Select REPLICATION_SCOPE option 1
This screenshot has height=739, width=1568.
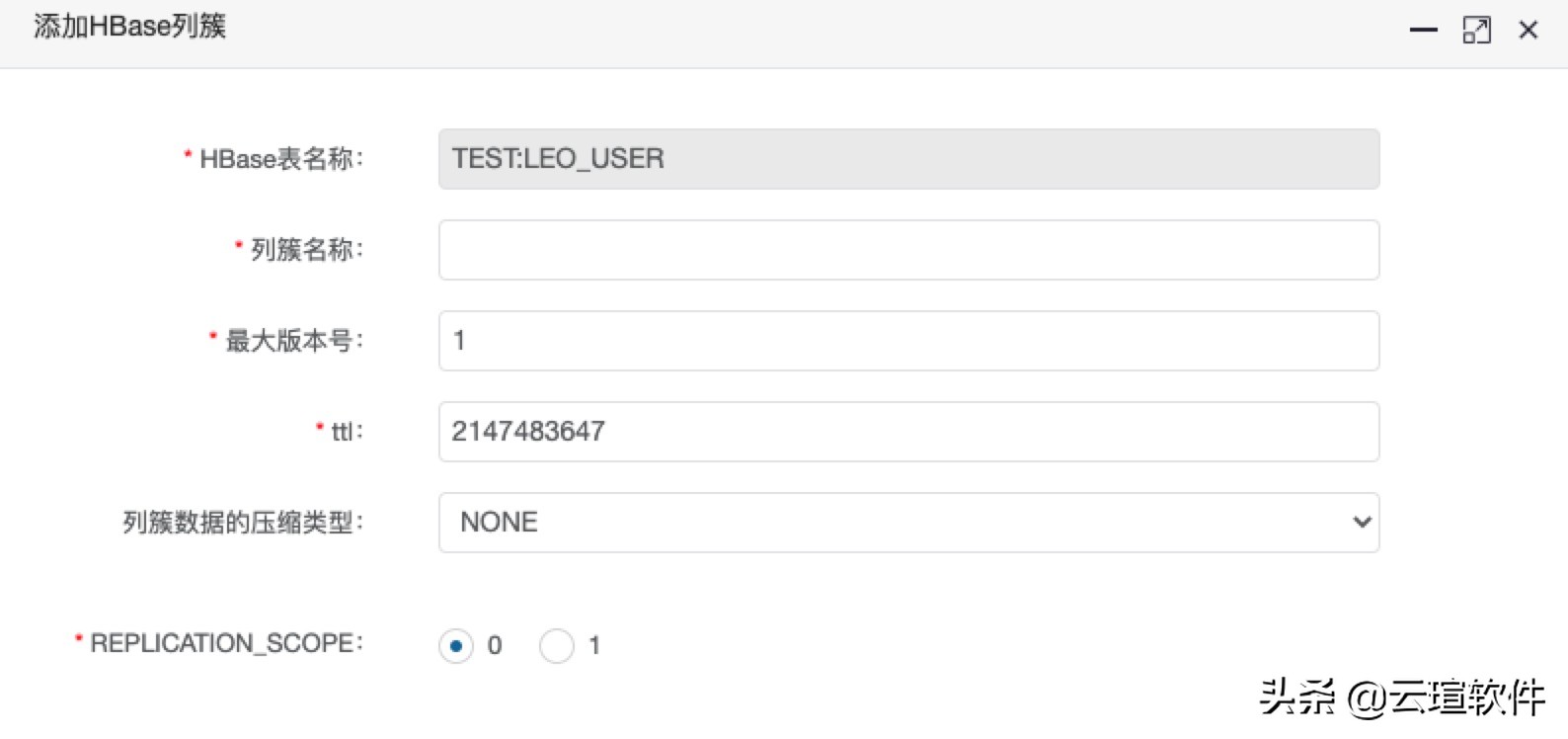pos(558,646)
